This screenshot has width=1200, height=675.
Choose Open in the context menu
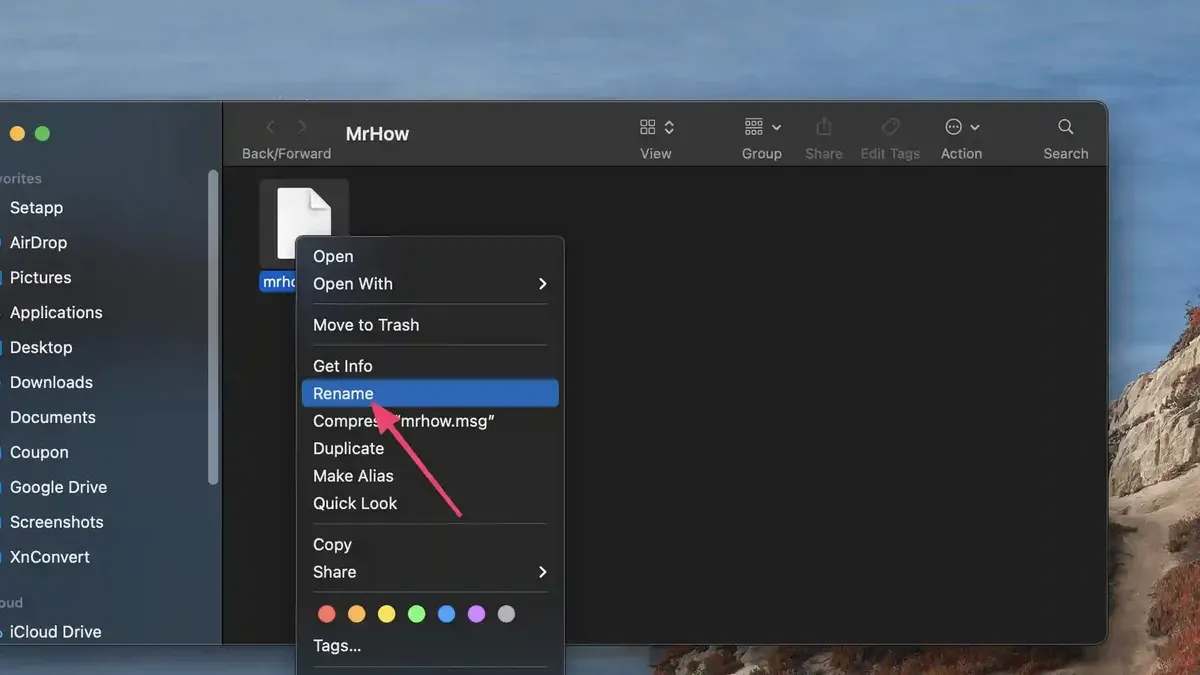430,256
